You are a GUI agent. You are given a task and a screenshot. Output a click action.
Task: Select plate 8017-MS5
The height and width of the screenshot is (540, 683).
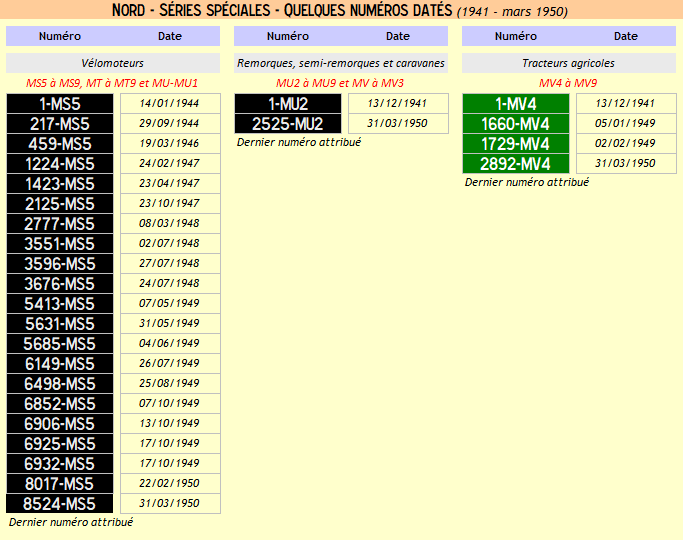[x=60, y=484]
